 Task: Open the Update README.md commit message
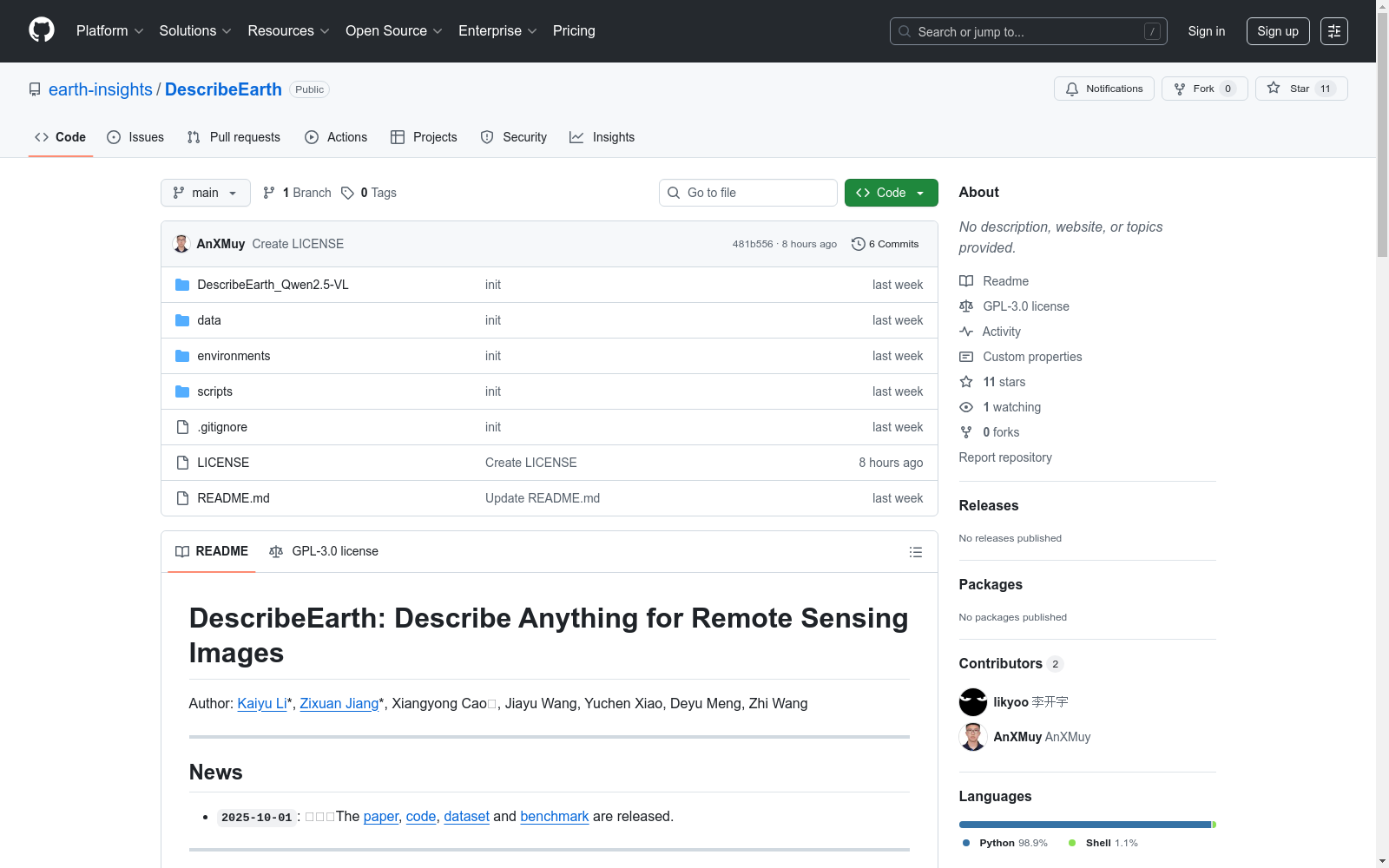(543, 498)
